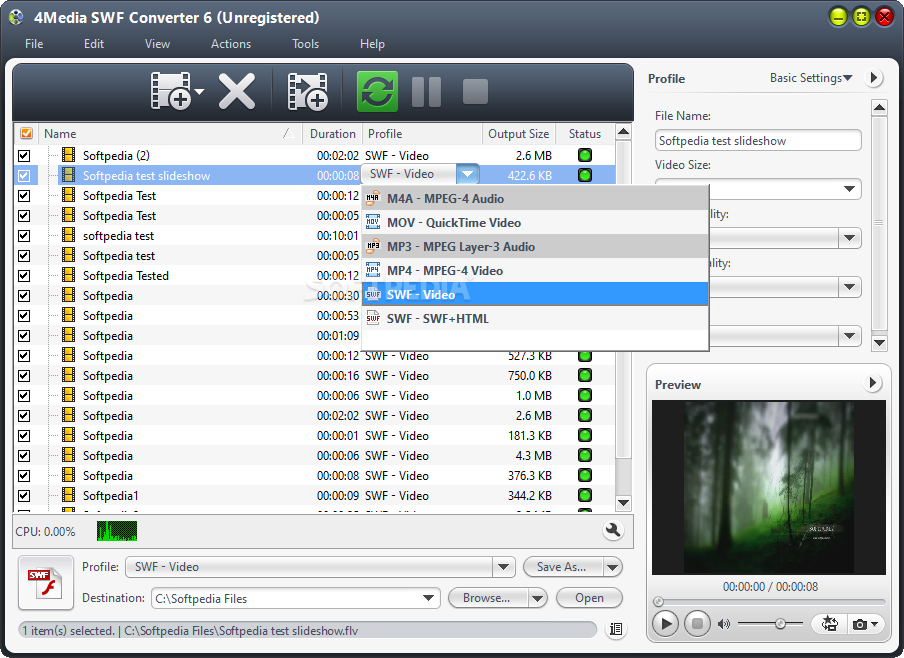This screenshot has height=658, width=904.
Task: Open the Actions menu
Action: pos(231,44)
